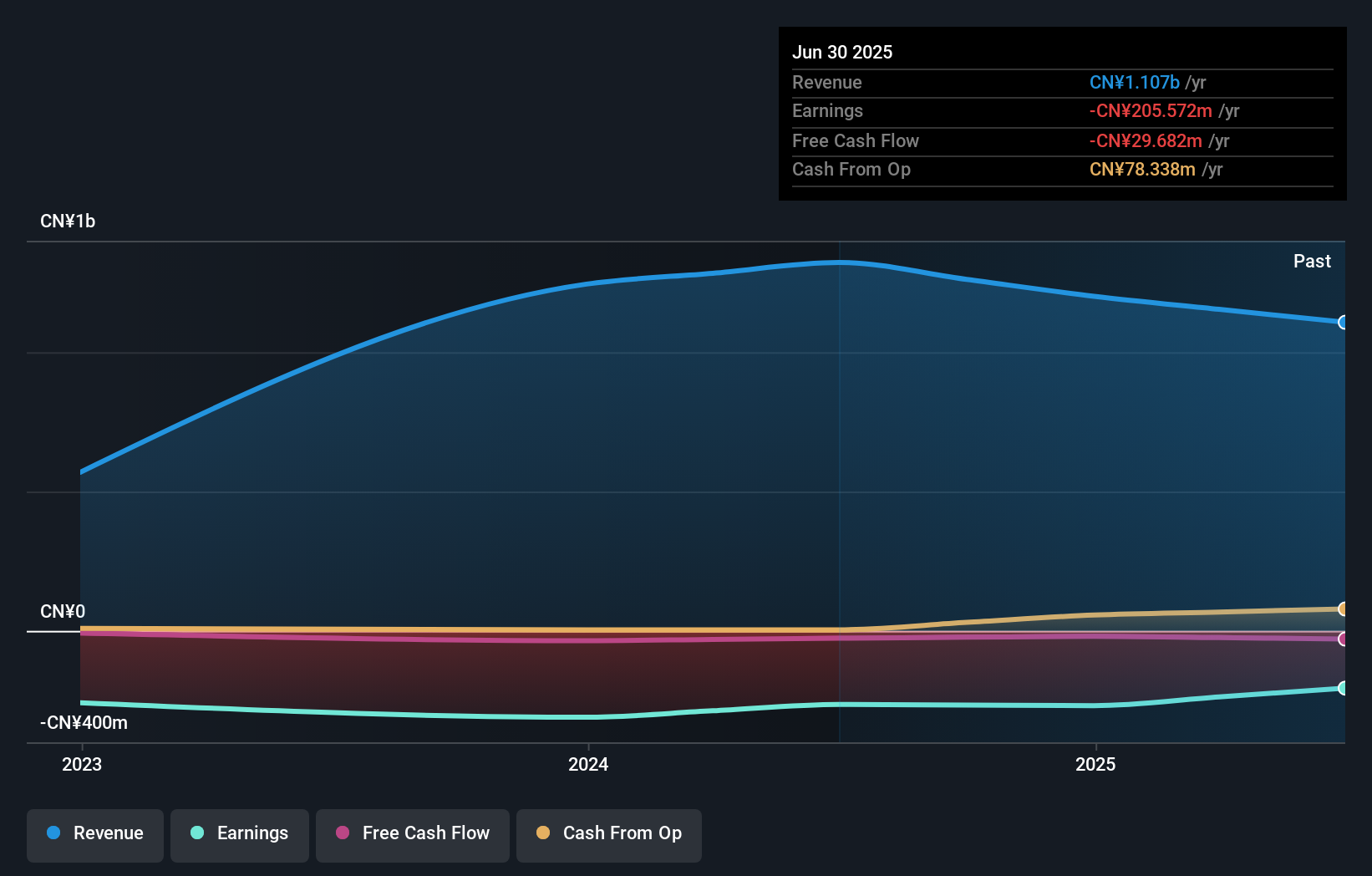Image resolution: width=1372 pixels, height=876 pixels.
Task: Toggle the Revenue series in legend
Action: click(95, 835)
